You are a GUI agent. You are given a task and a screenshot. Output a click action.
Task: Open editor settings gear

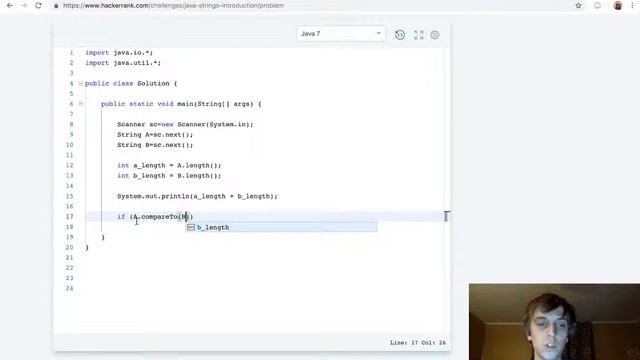pos(435,35)
